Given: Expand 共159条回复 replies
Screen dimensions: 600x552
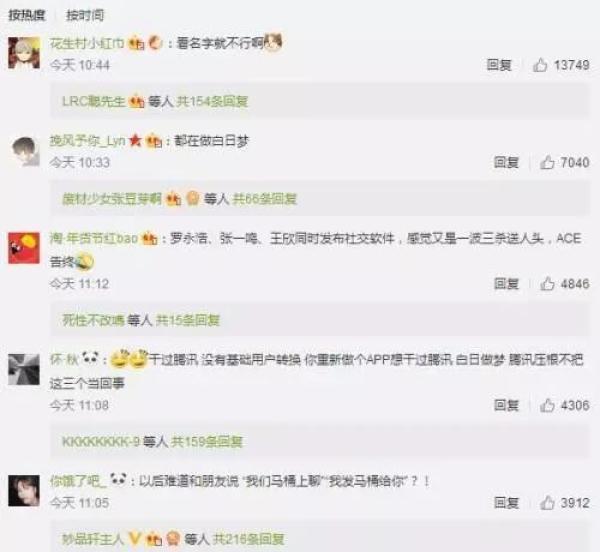Looking at the screenshot, I should (207, 442).
